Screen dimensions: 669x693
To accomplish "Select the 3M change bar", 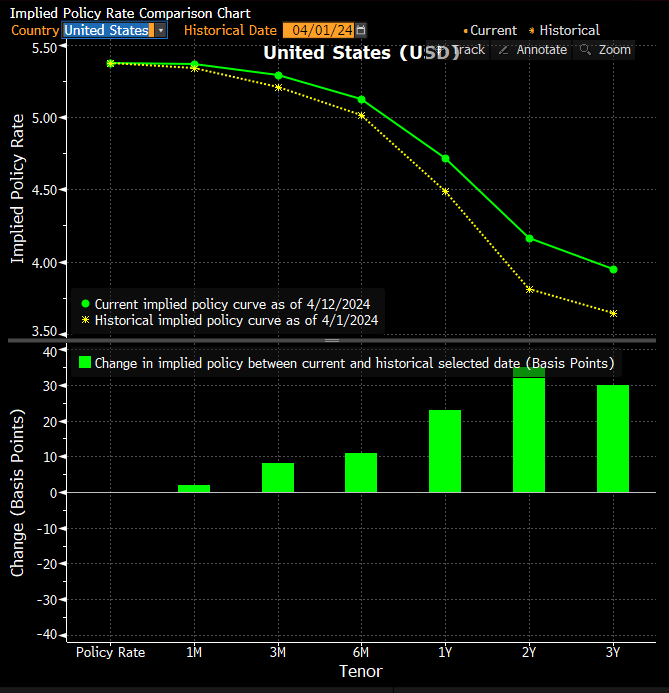I will tap(278, 477).
